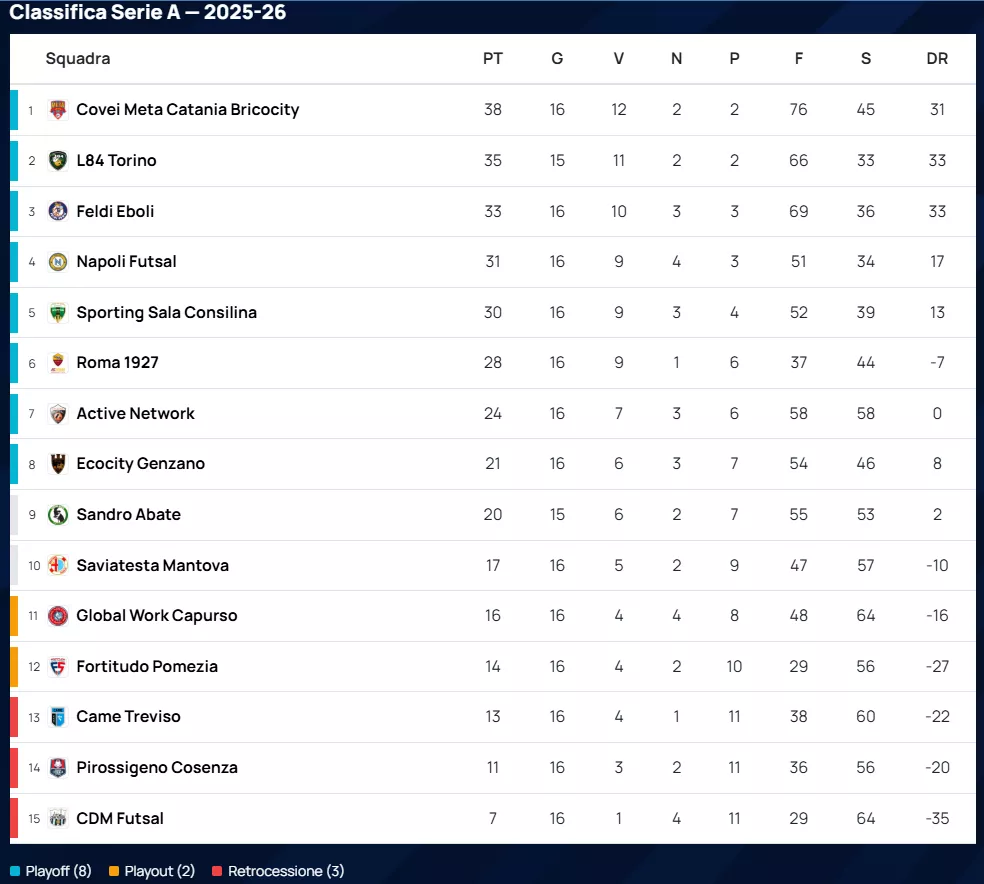This screenshot has width=984, height=884.
Task: Open the Global Work Capurso team link
Action: click(156, 616)
